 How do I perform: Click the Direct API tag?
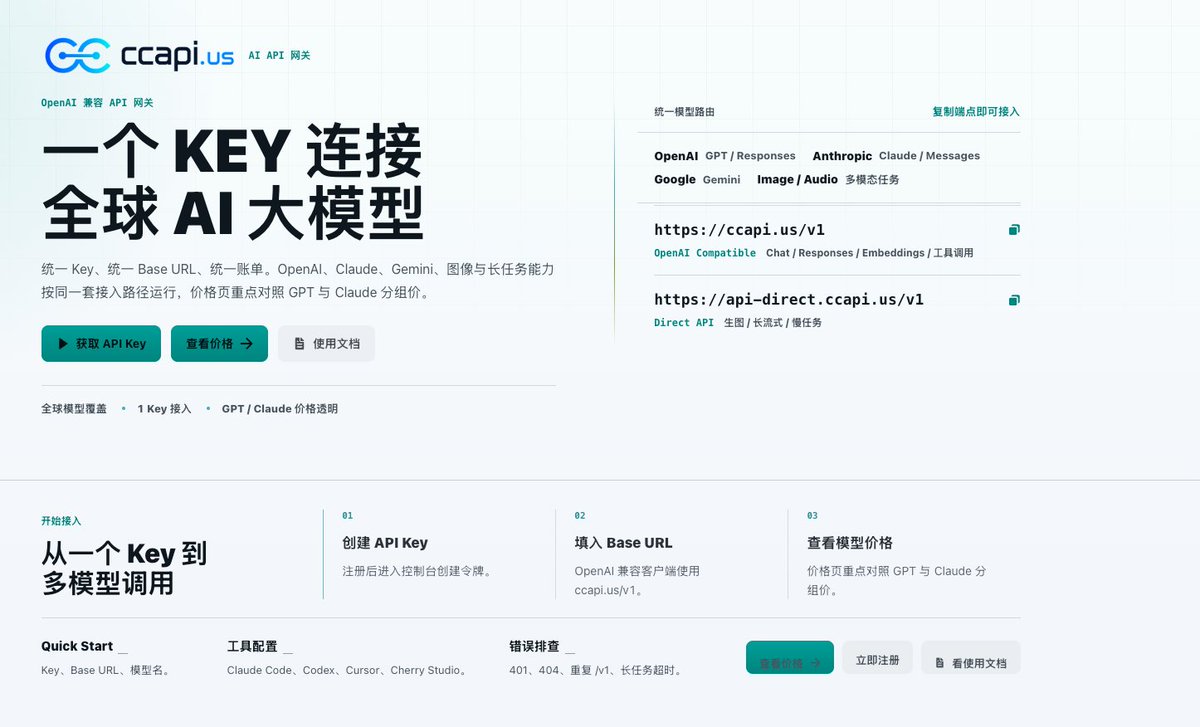click(684, 323)
